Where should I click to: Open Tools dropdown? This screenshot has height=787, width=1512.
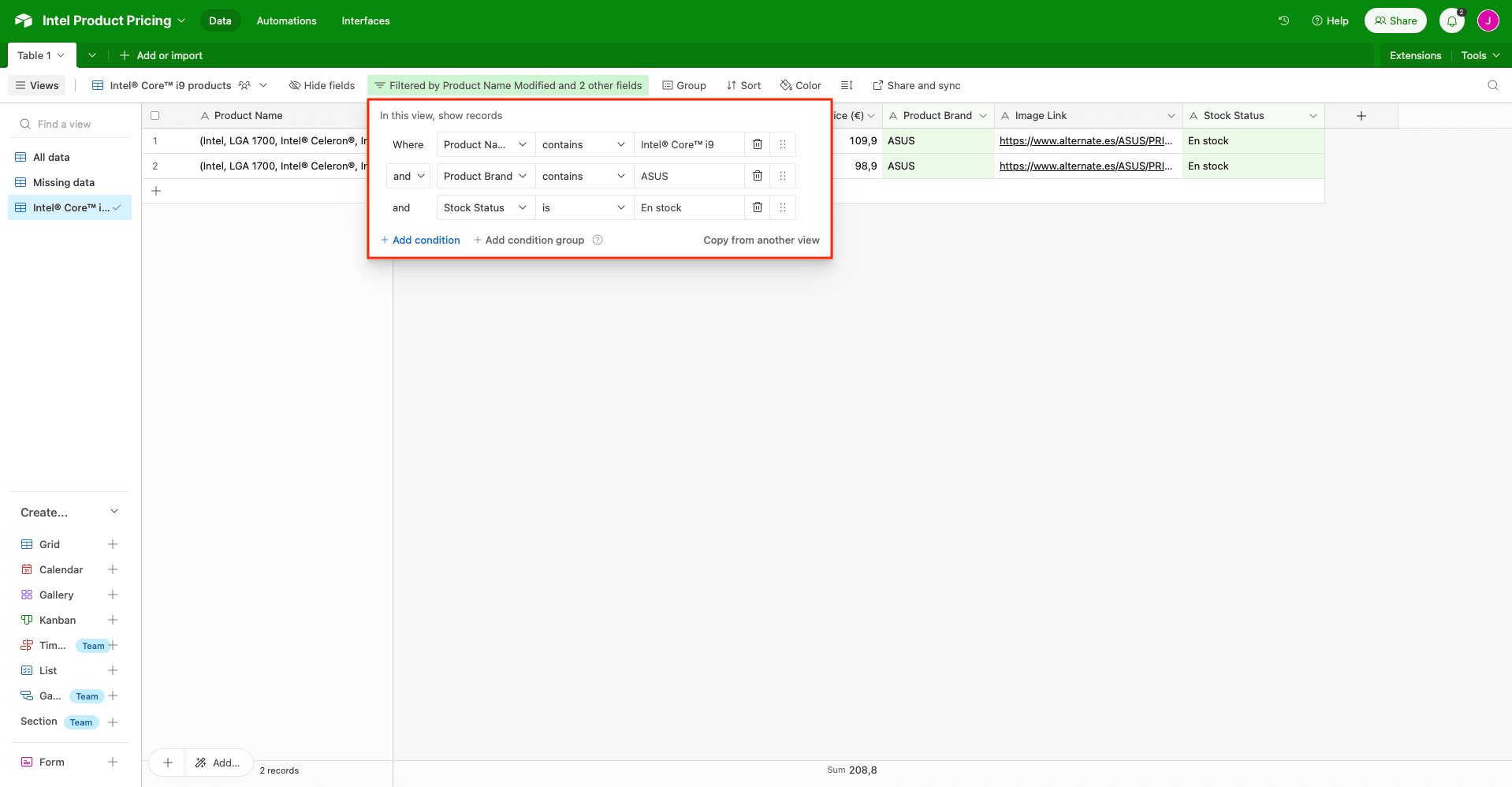1480,55
